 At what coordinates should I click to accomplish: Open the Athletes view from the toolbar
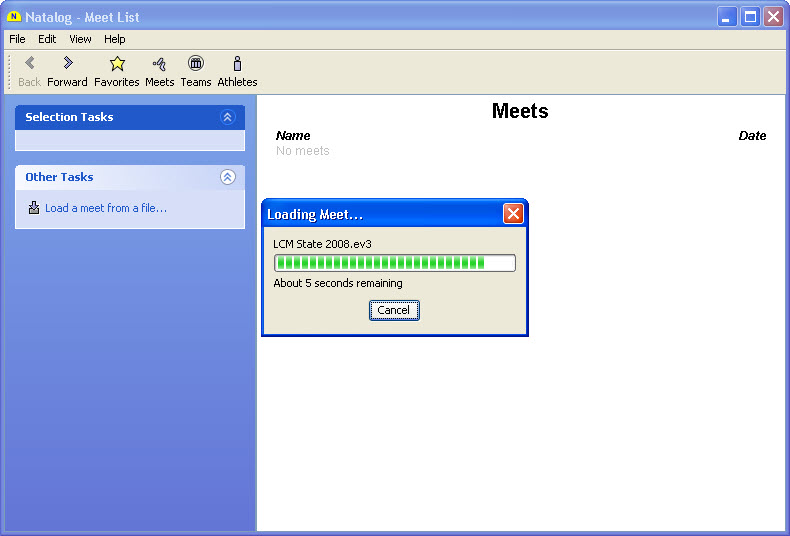(x=237, y=64)
